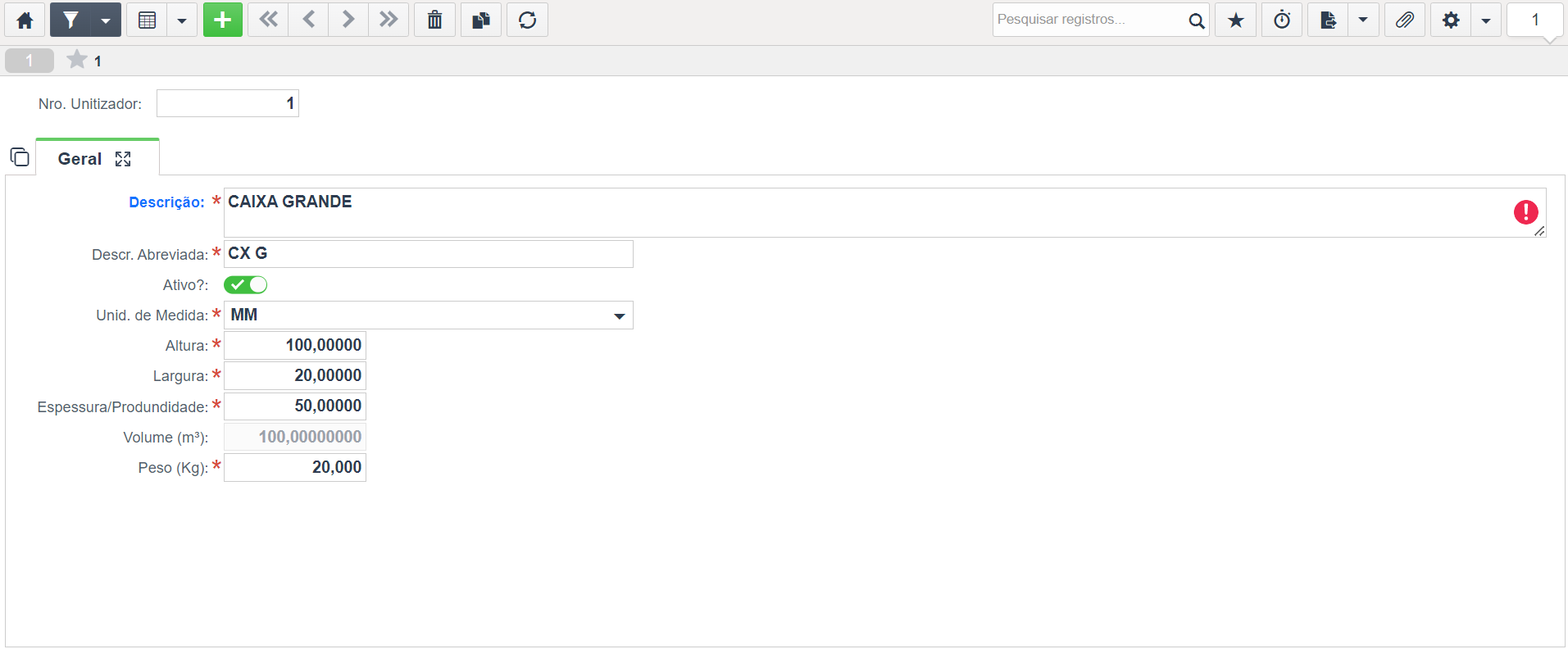Image resolution: width=1568 pixels, height=649 pixels.
Task: Open settings gear icon
Action: (1451, 20)
